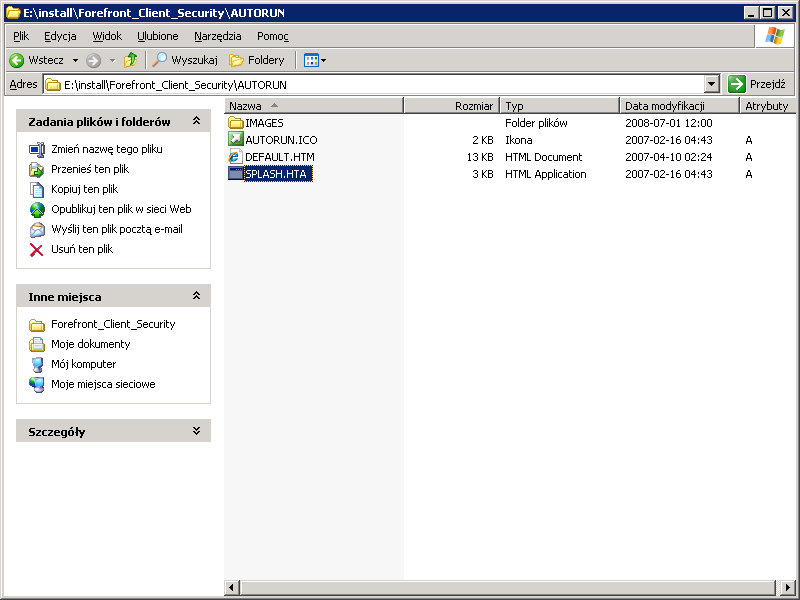Select the DEFAULT.HTM file name
This screenshot has height=600, width=800.
click(280, 157)
